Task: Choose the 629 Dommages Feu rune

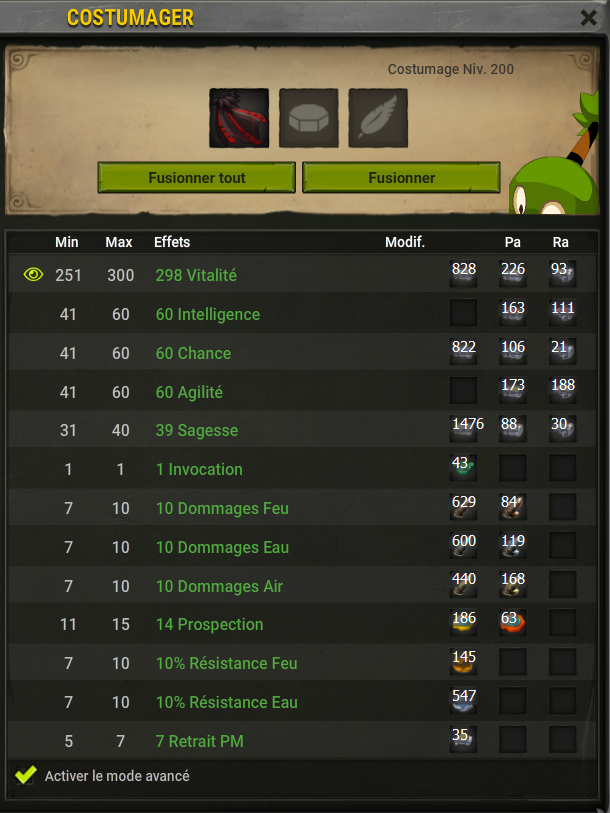Action: click(463, 507)
